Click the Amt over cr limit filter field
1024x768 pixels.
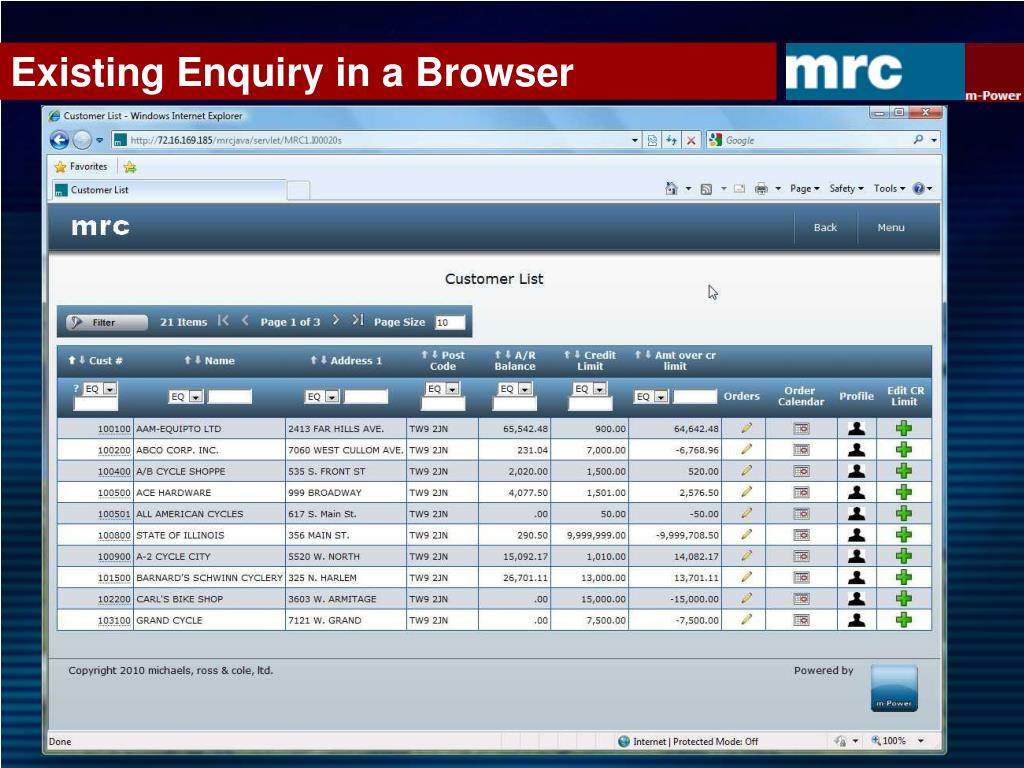695,396
